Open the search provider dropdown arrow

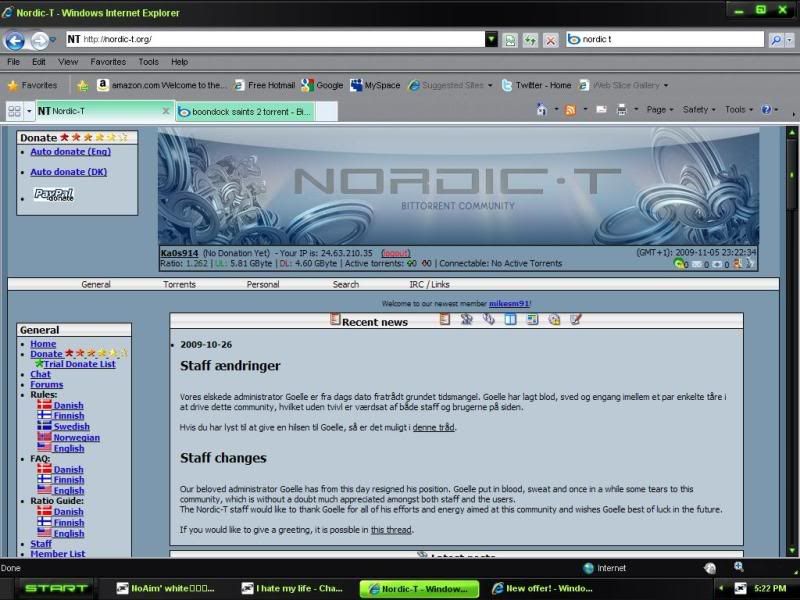(x=789, y=40)
